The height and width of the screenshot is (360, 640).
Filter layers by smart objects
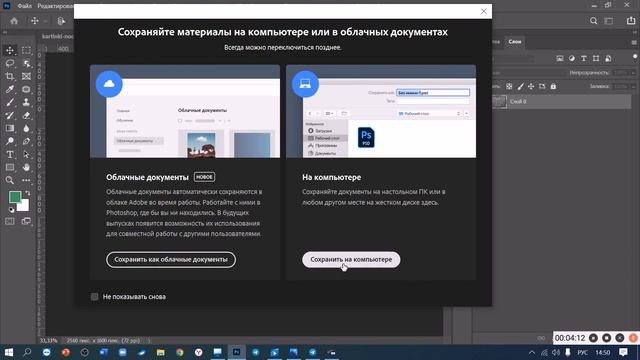[x=608, y=58]
